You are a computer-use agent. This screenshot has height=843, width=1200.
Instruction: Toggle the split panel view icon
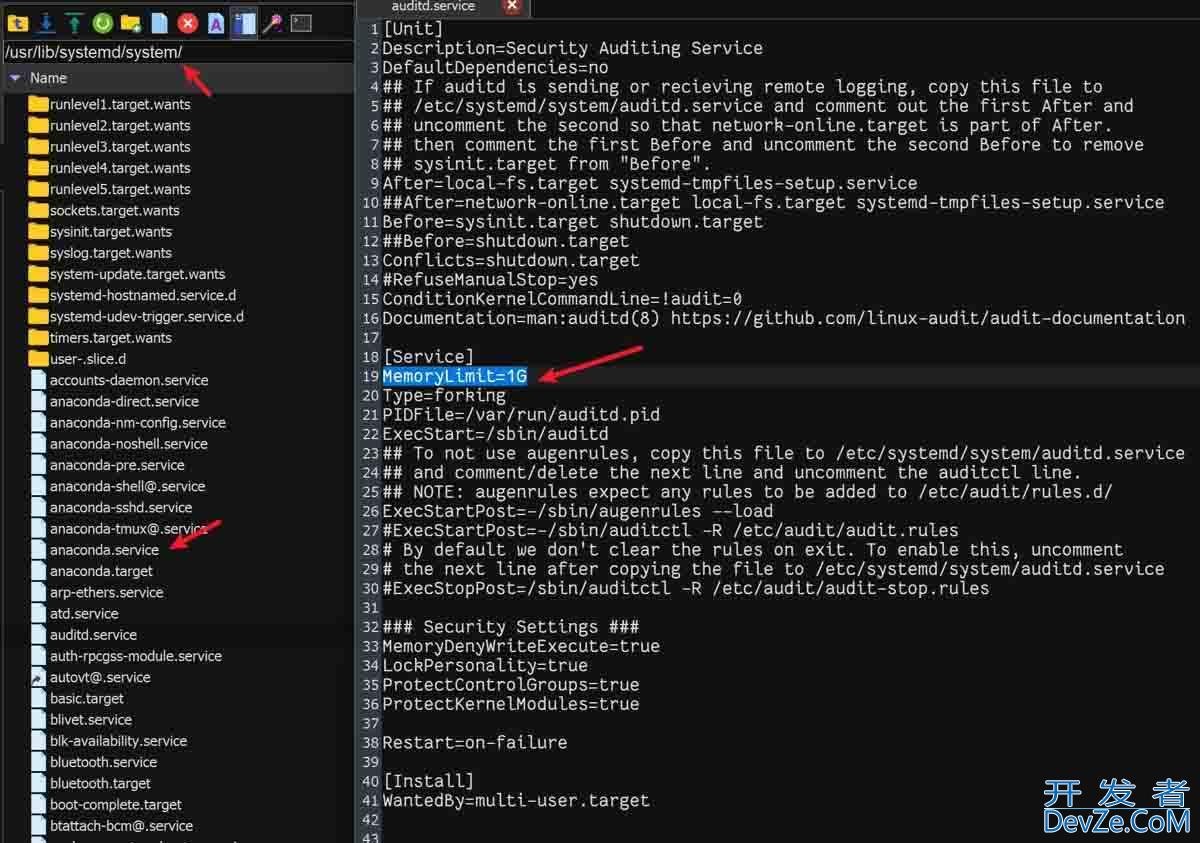coord(244,22)
